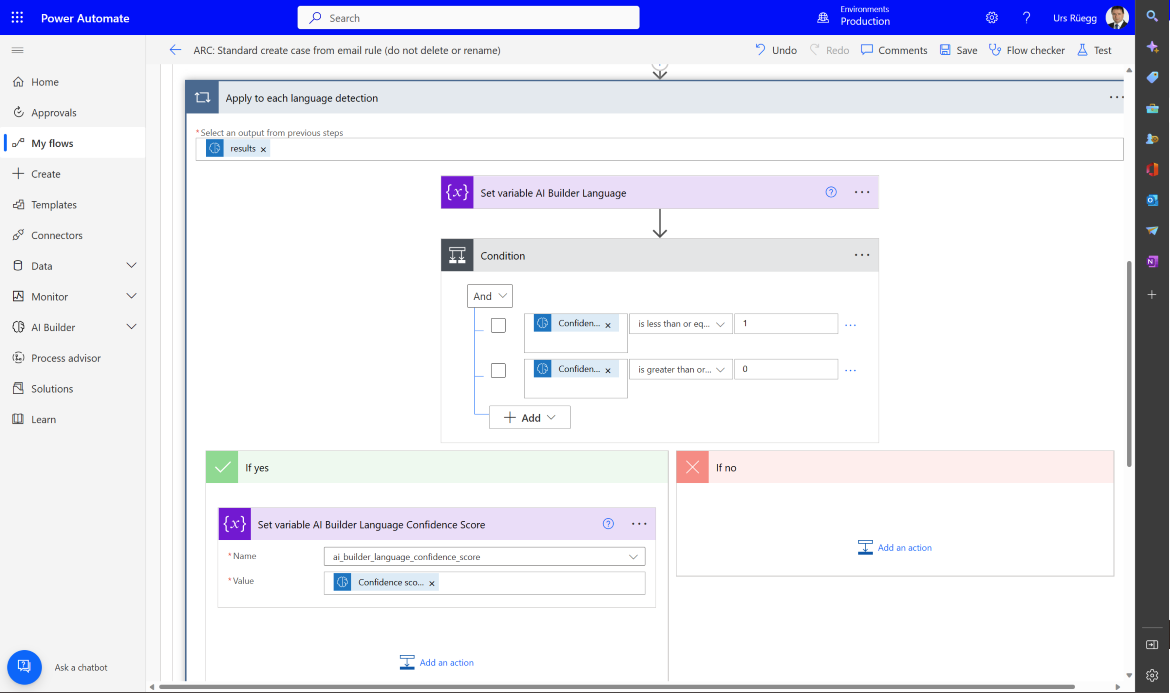Go back using the arrow icon
The width and height of the screenshot is (1170, 693).
175,50
